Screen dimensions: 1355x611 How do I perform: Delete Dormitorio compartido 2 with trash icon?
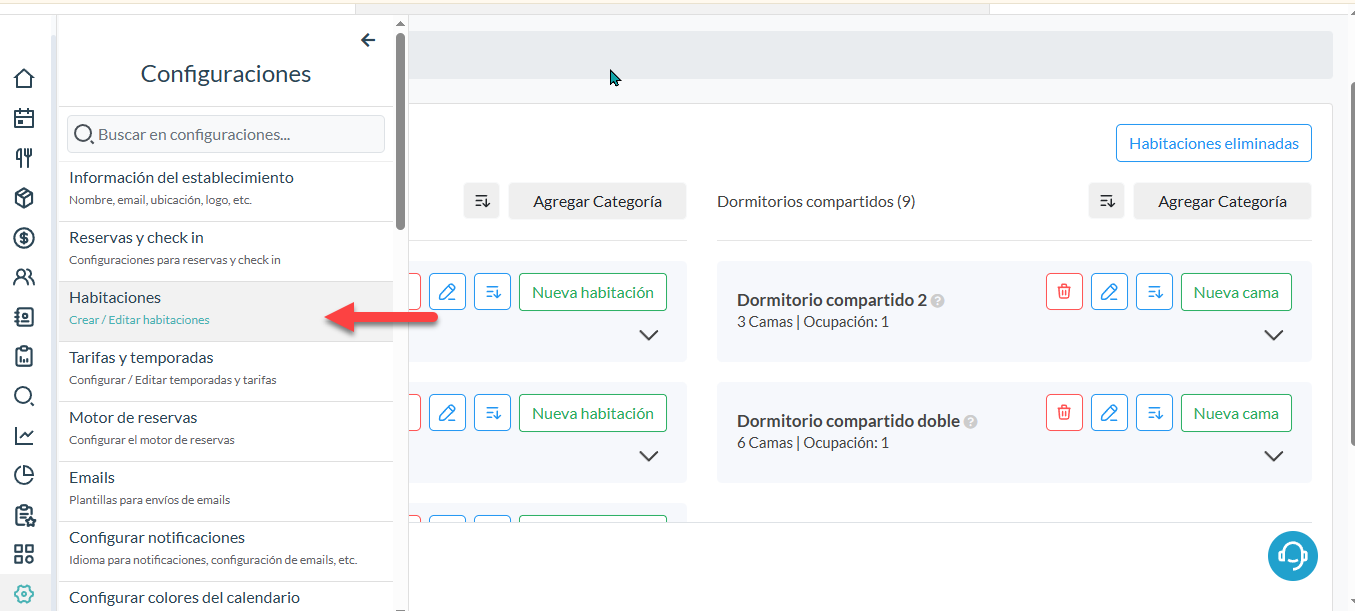point(1064,292)
